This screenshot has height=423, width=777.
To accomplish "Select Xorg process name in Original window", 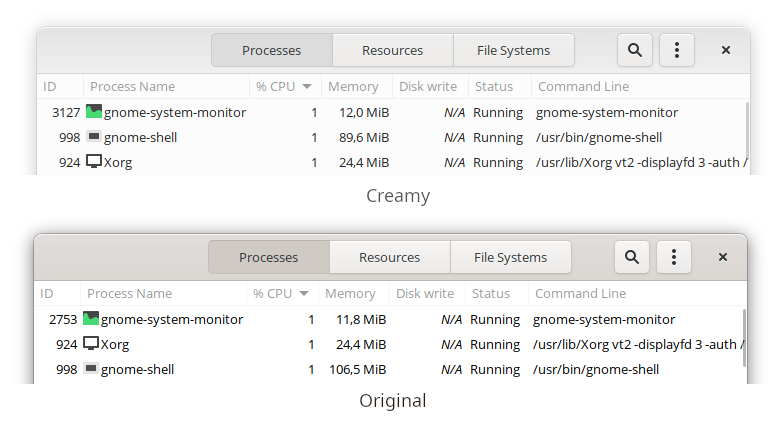I will pyautogui.click(x=115, y=344).
